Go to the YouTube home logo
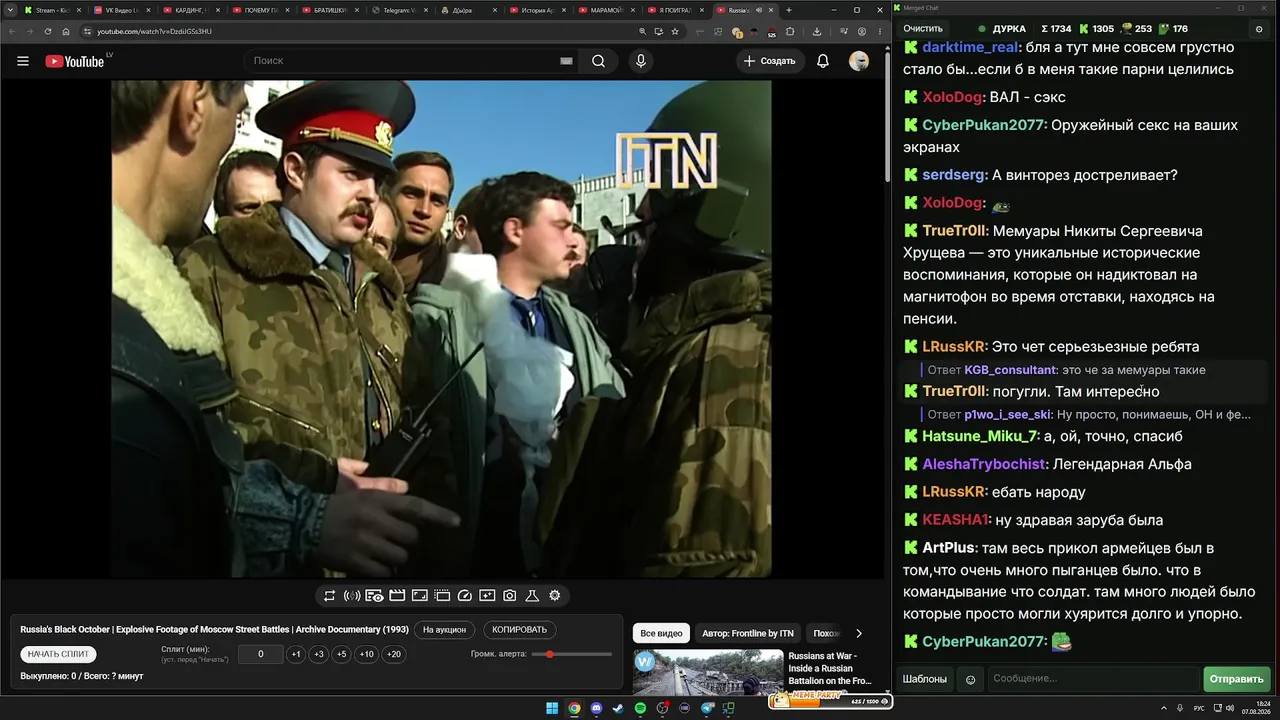Image resolution: width=1280 pixels, height=720 pixels. (75, 61)
